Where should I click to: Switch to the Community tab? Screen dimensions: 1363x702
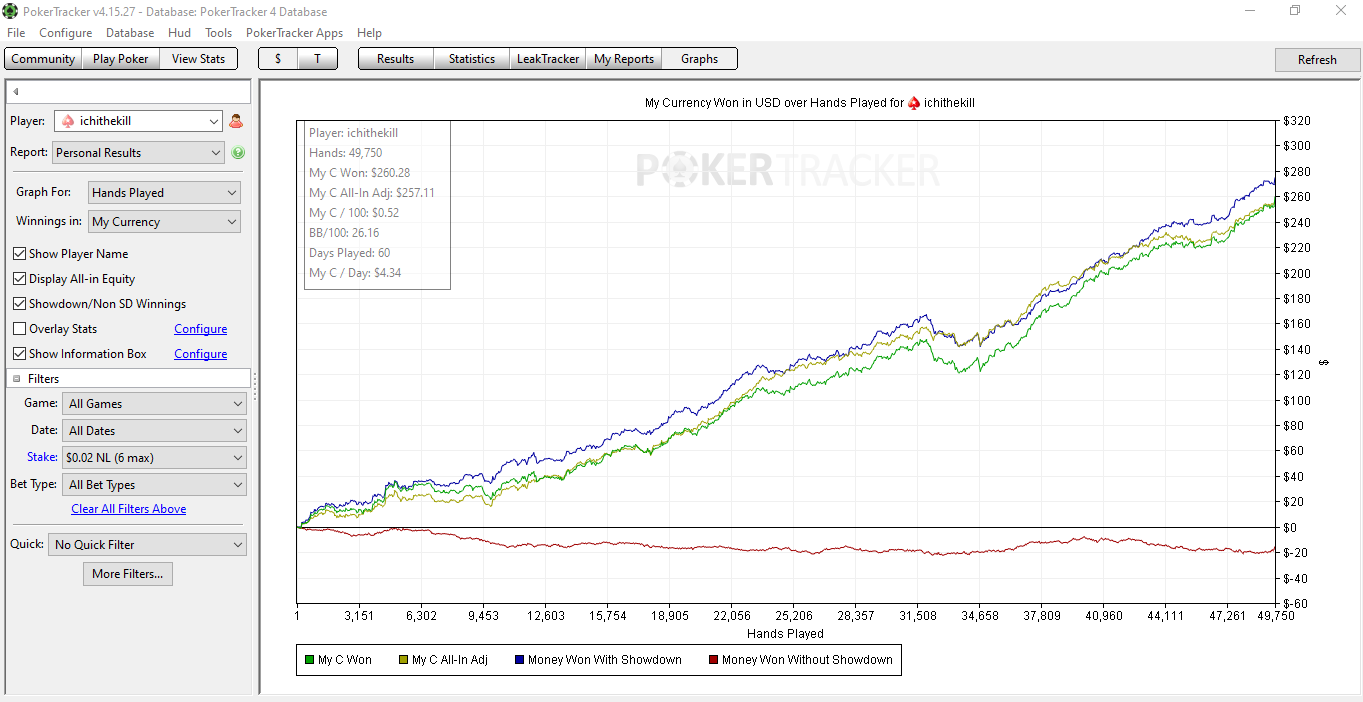coord(43,59)
